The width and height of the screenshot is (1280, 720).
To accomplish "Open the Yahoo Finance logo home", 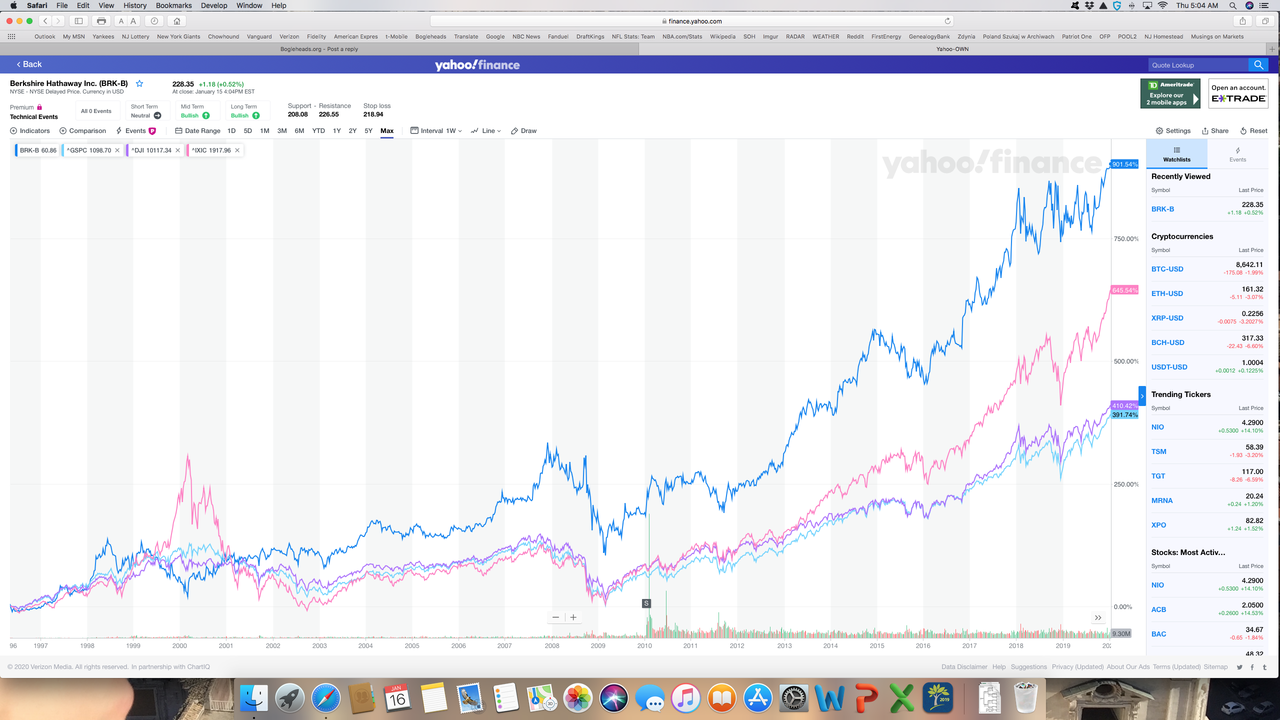I will pyautogui.click(x=477, y=65).
